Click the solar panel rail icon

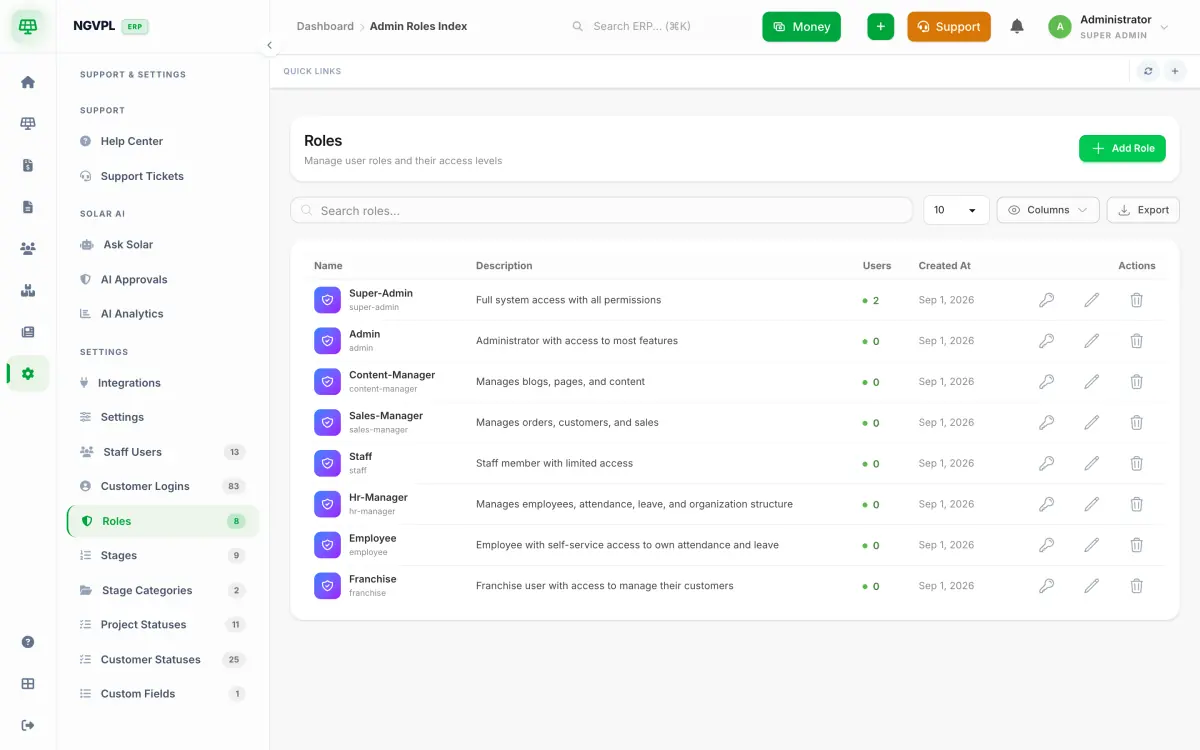coord(28,124)
